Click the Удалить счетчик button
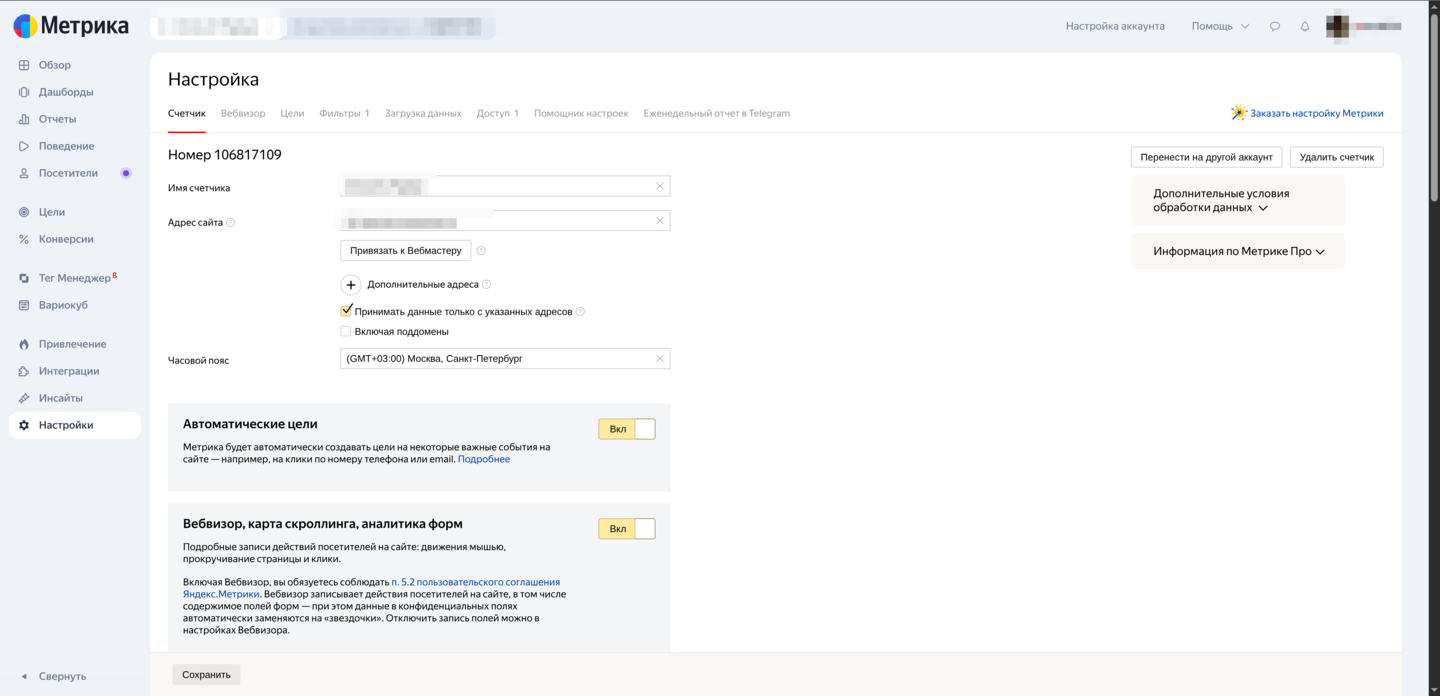 pos(1336,157)
